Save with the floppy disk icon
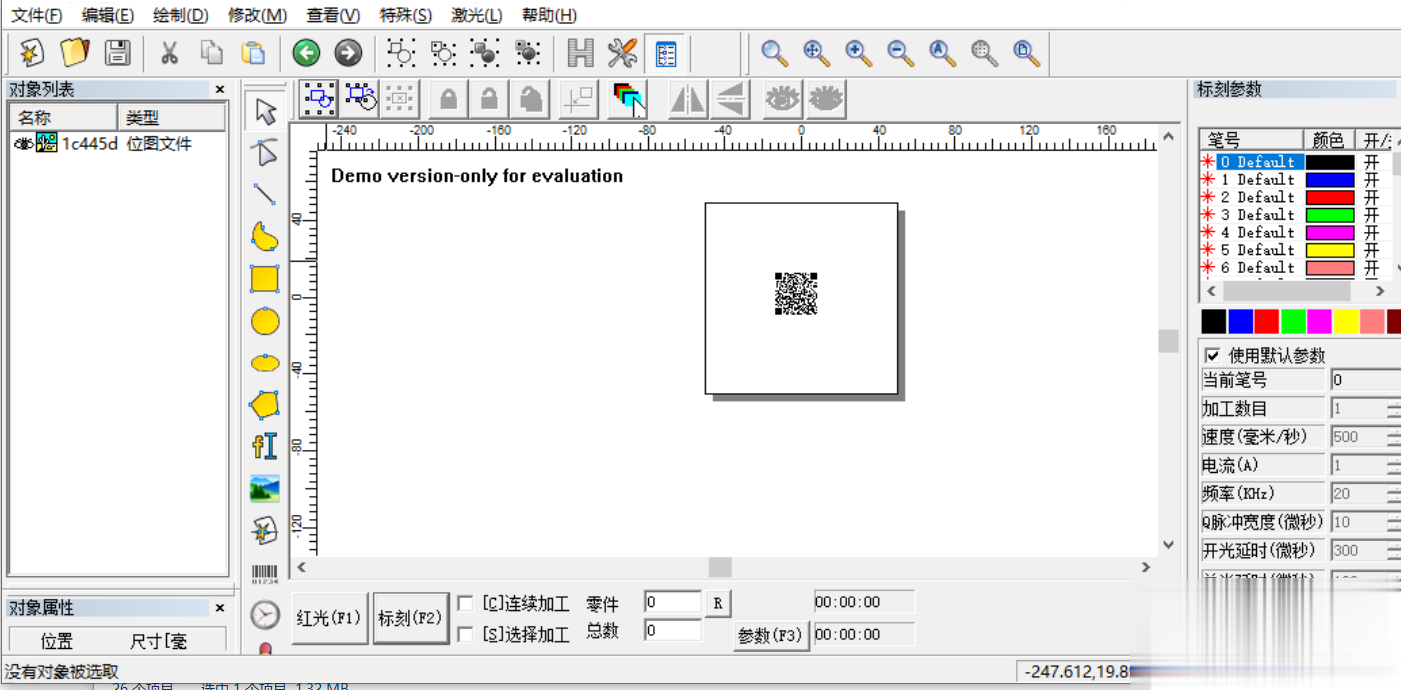The height and width of the screenshot is (690, 1401). pyautogui.click(x=117, y=53)
